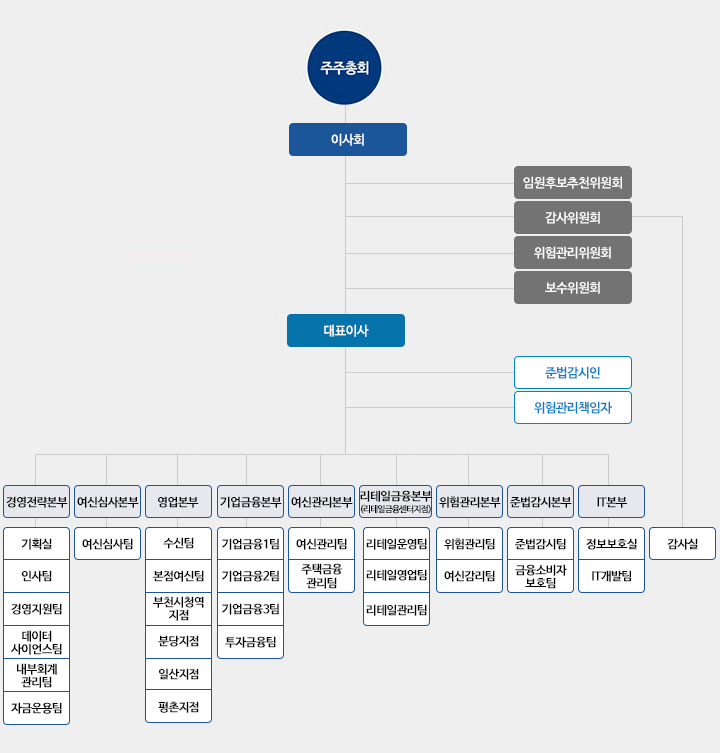Click the 감사실 box
The width and height of the screenshot is (720, 753).
coord(683,544)
